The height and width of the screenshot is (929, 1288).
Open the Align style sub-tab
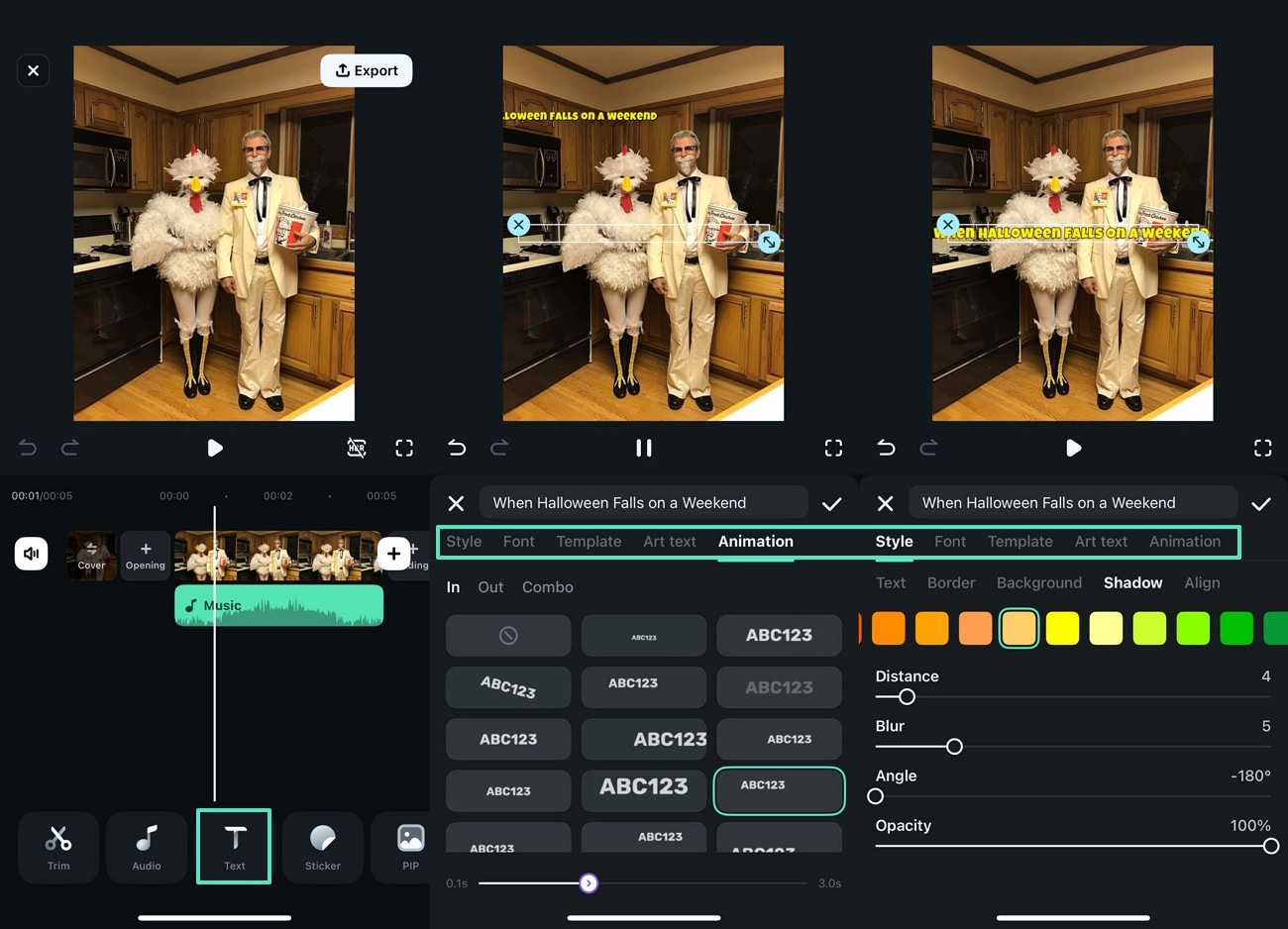[1202, 582]
